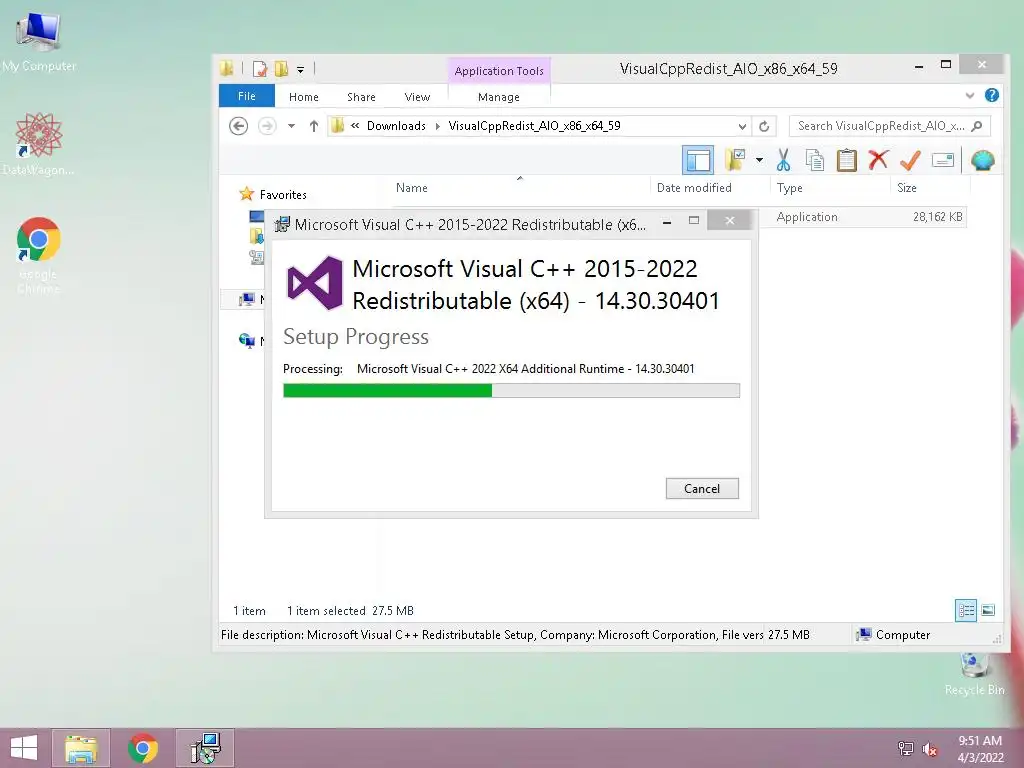The width and height of the screenshot is (1024, 768).
Task: Select the Favorites tree item
Action: pyautogui.click(x=283, y=195)
